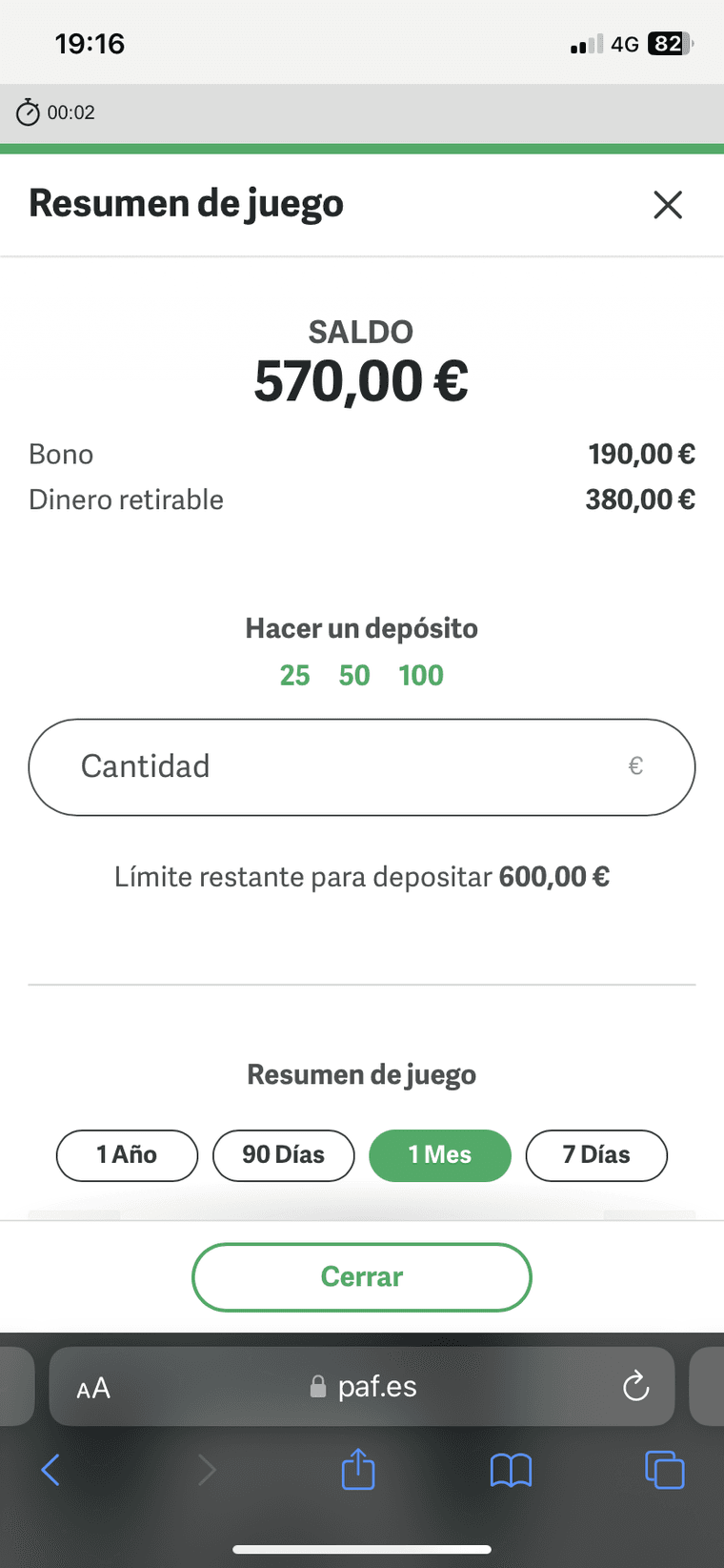Select the 25 quick deposit amount
Screen dimensions: 724x1568
click(294, 675)
